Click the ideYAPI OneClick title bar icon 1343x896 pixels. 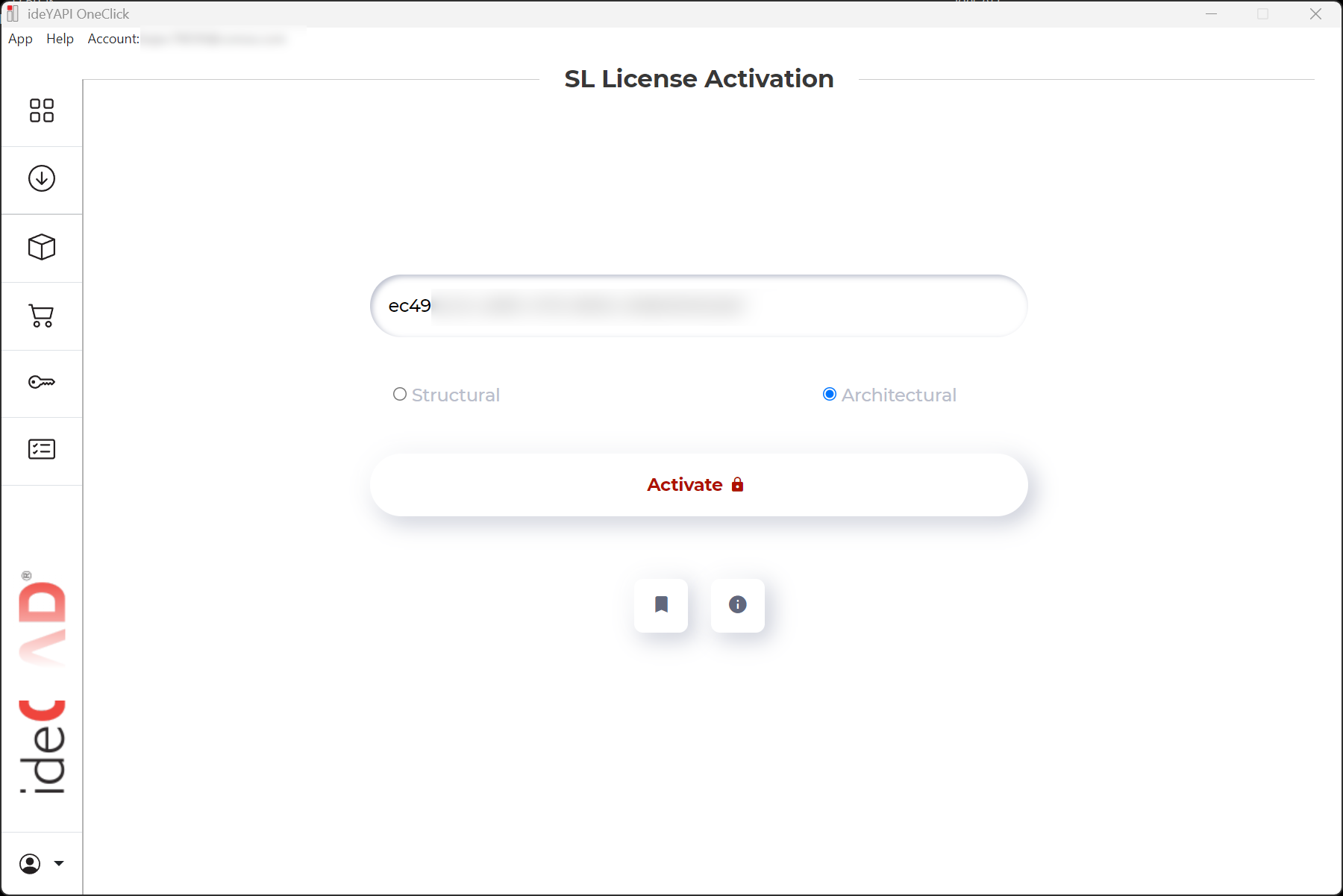click(13, 13)
